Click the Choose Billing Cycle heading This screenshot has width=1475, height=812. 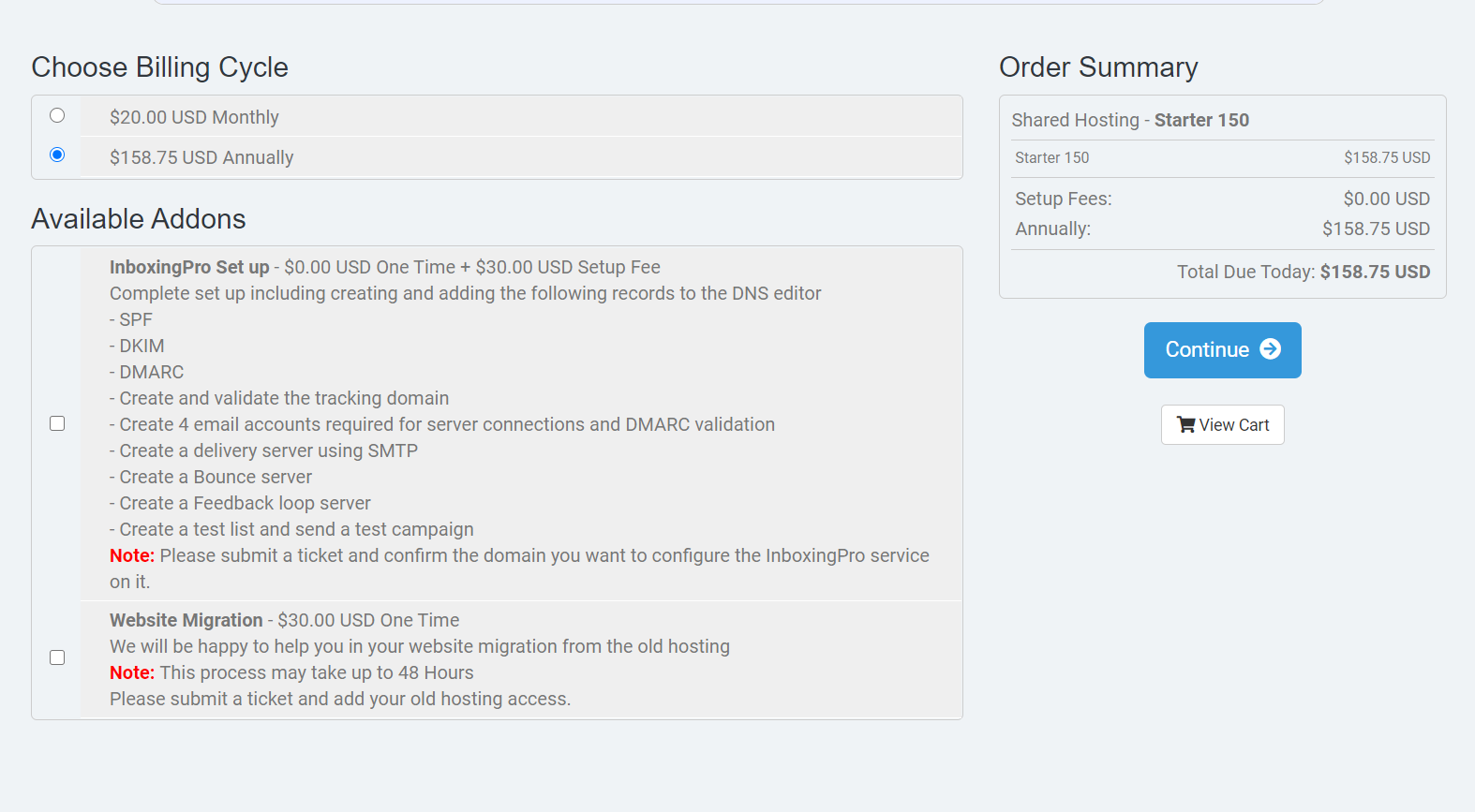point(159,67)
